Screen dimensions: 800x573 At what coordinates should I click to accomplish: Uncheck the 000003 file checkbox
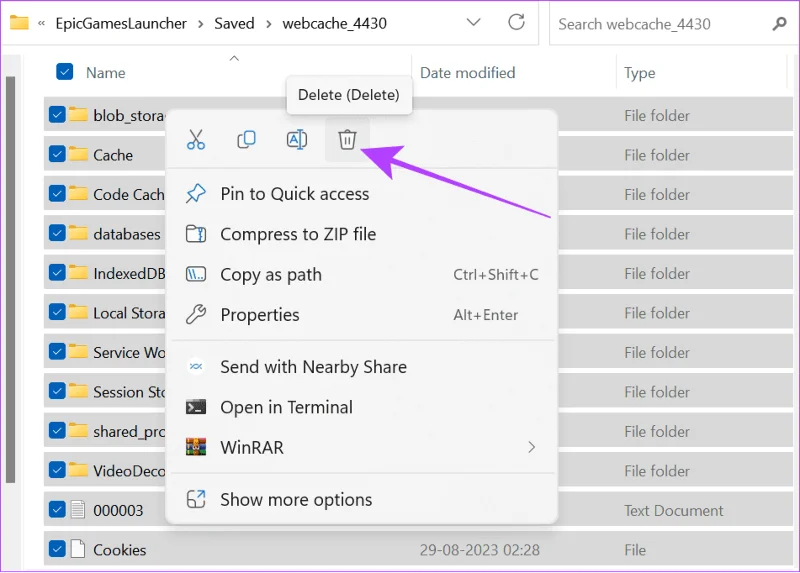click(x=57, y=509)
